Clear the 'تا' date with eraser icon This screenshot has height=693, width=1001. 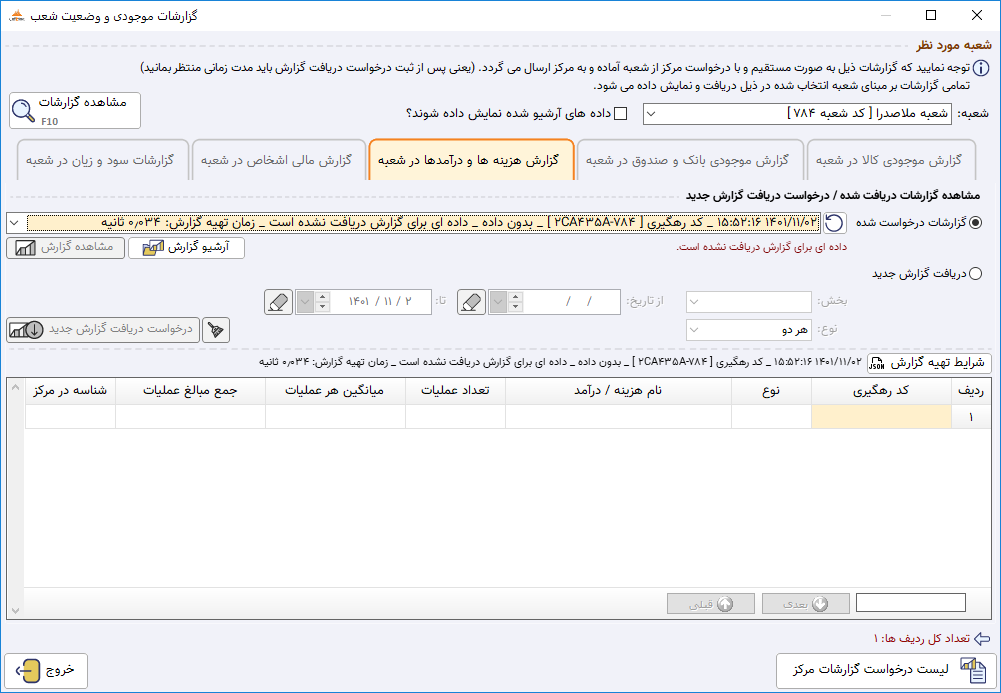[x=278, y=302]
